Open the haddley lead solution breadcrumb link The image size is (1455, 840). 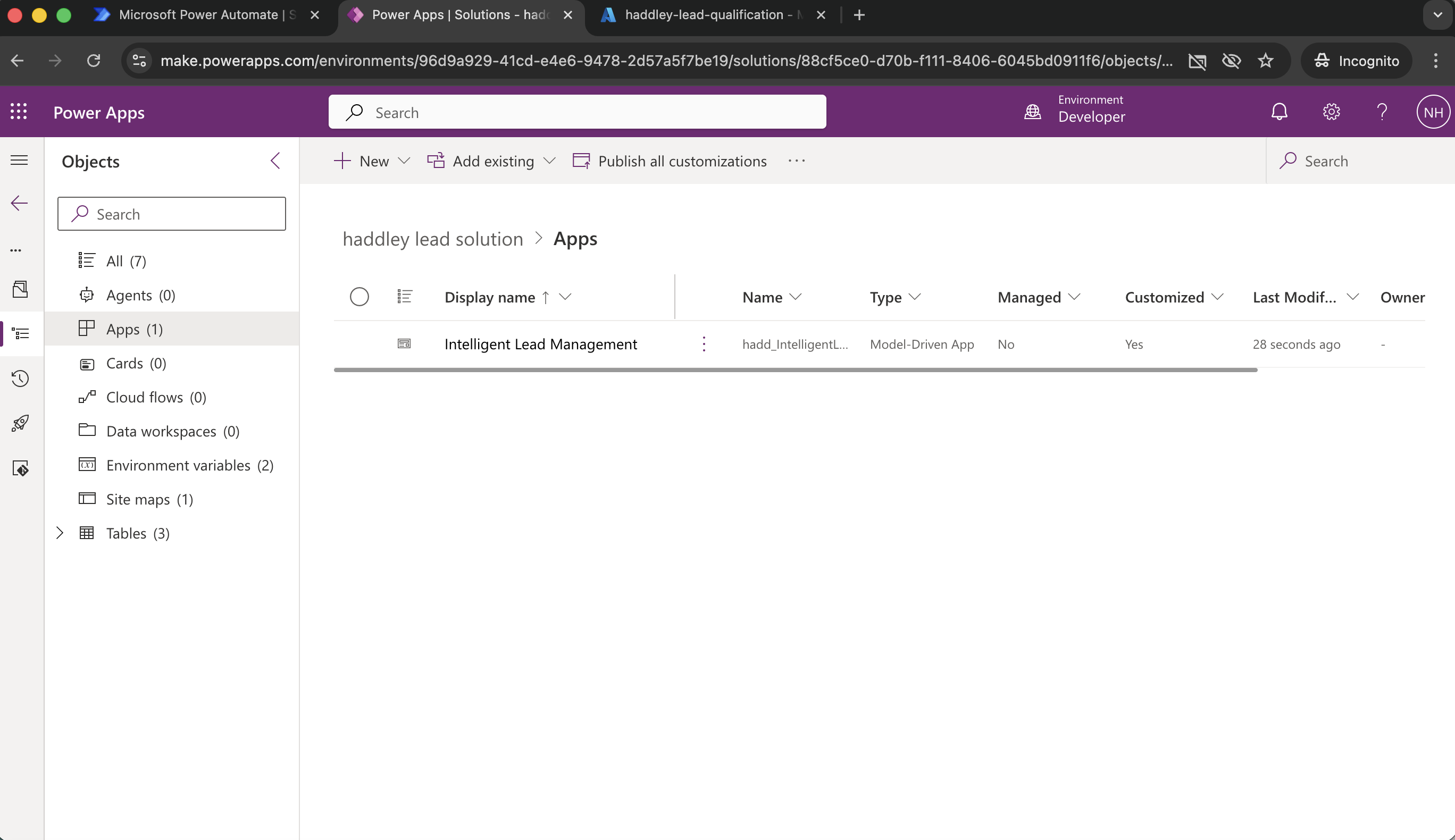pyautogui.click(x=432, y=239)
